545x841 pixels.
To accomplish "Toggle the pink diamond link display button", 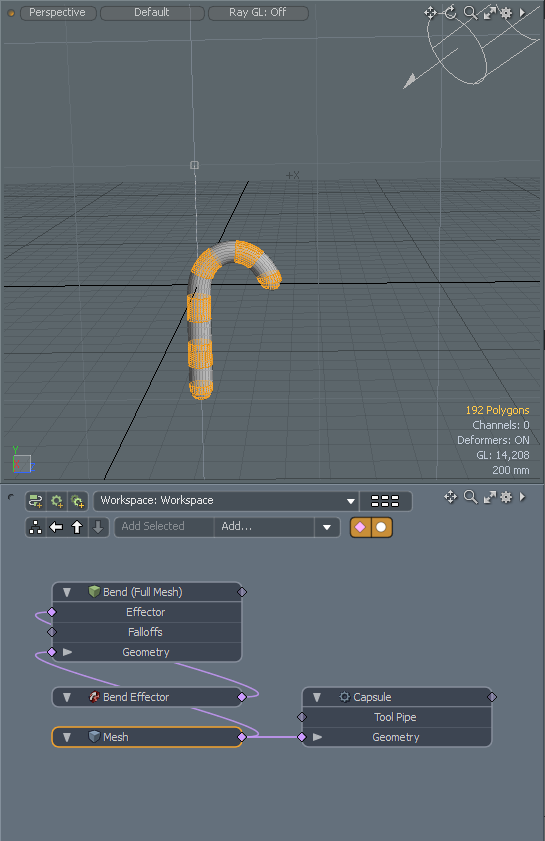I will click(360, 527).
